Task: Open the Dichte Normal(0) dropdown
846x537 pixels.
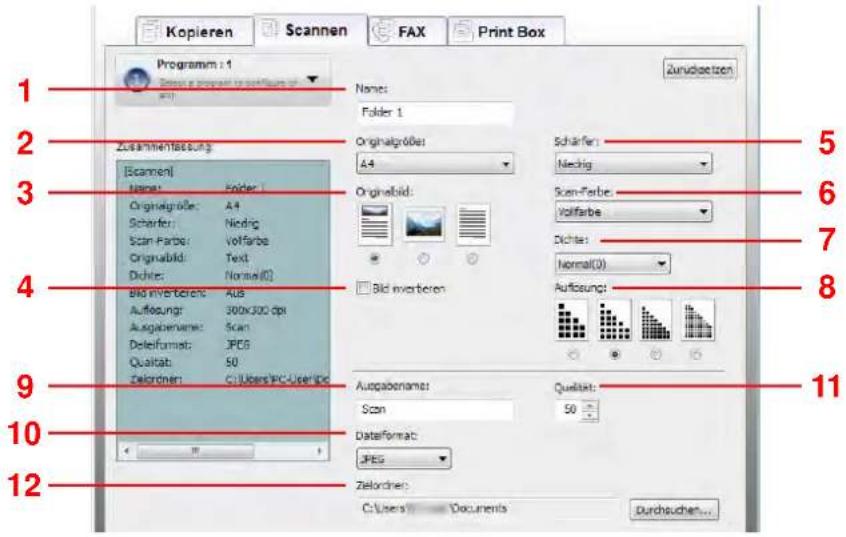Action: pyautogui.click(x=612, y=264)
